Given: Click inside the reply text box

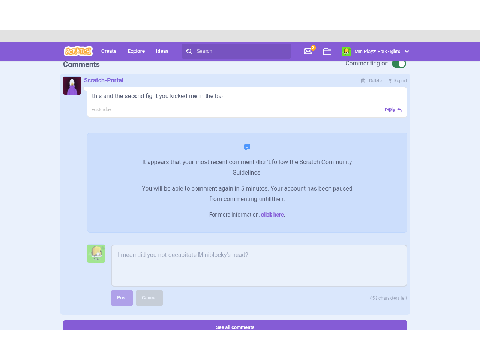Looking at the screenshot, I should (x=259, y=266).
